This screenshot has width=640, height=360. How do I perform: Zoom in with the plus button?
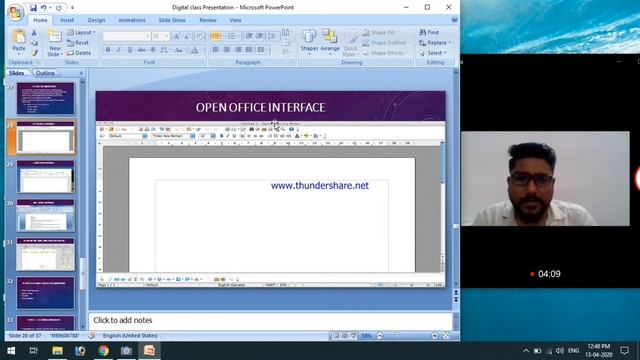coord(435,336)
